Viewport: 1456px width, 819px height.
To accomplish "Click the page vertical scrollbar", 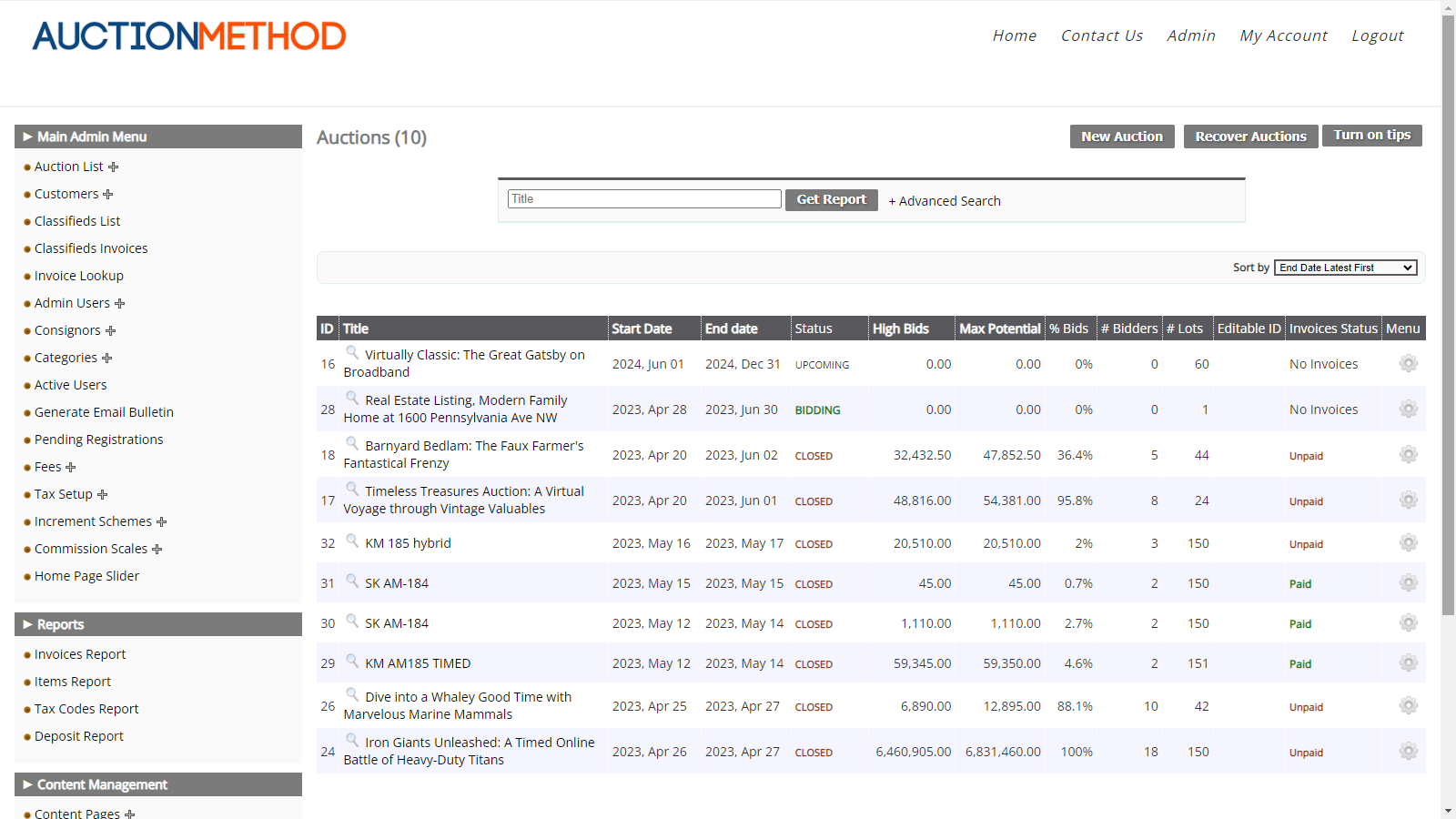I will coord(1448,315).
